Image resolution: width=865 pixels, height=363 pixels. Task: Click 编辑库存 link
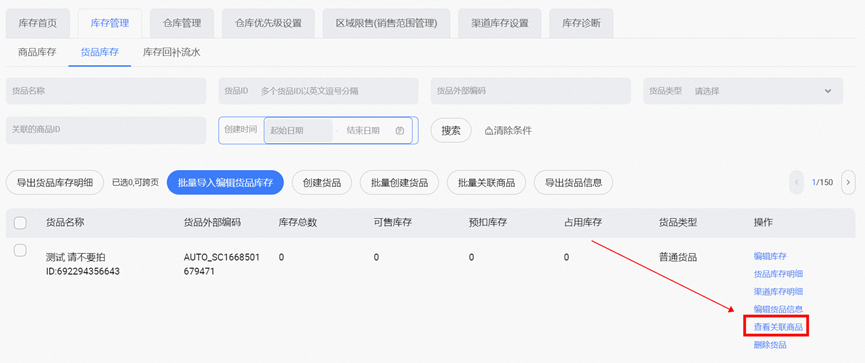point(770,256)
